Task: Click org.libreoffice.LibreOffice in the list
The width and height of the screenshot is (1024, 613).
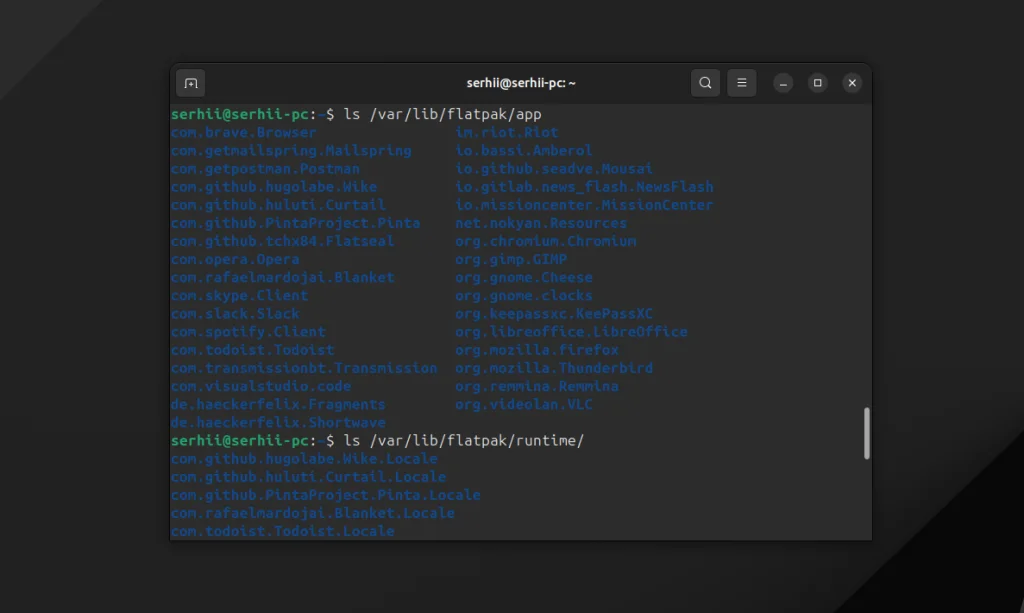Action: pos(571,332)
